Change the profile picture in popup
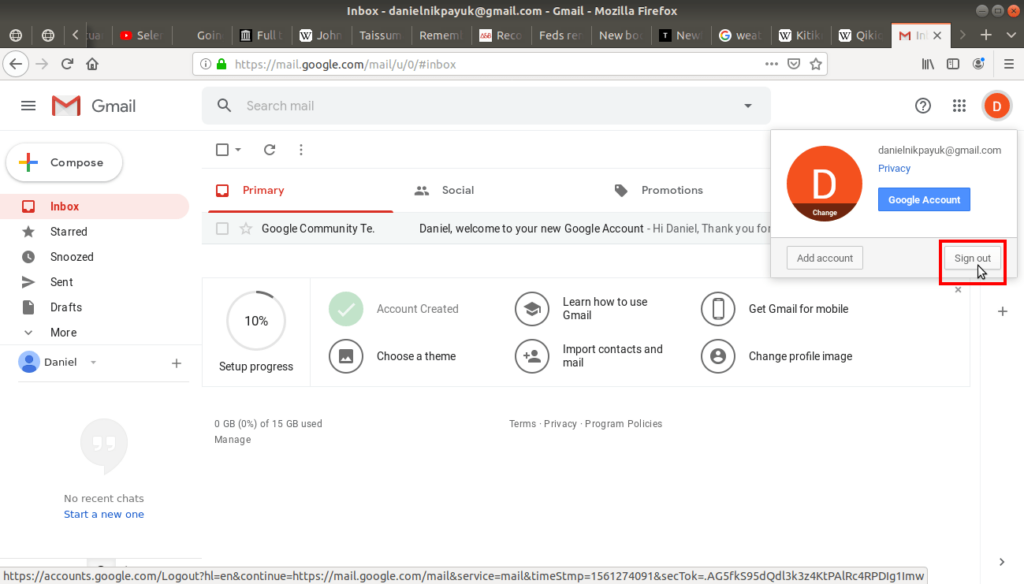This screenshot has width=1024, height=584. click(824, 212)
